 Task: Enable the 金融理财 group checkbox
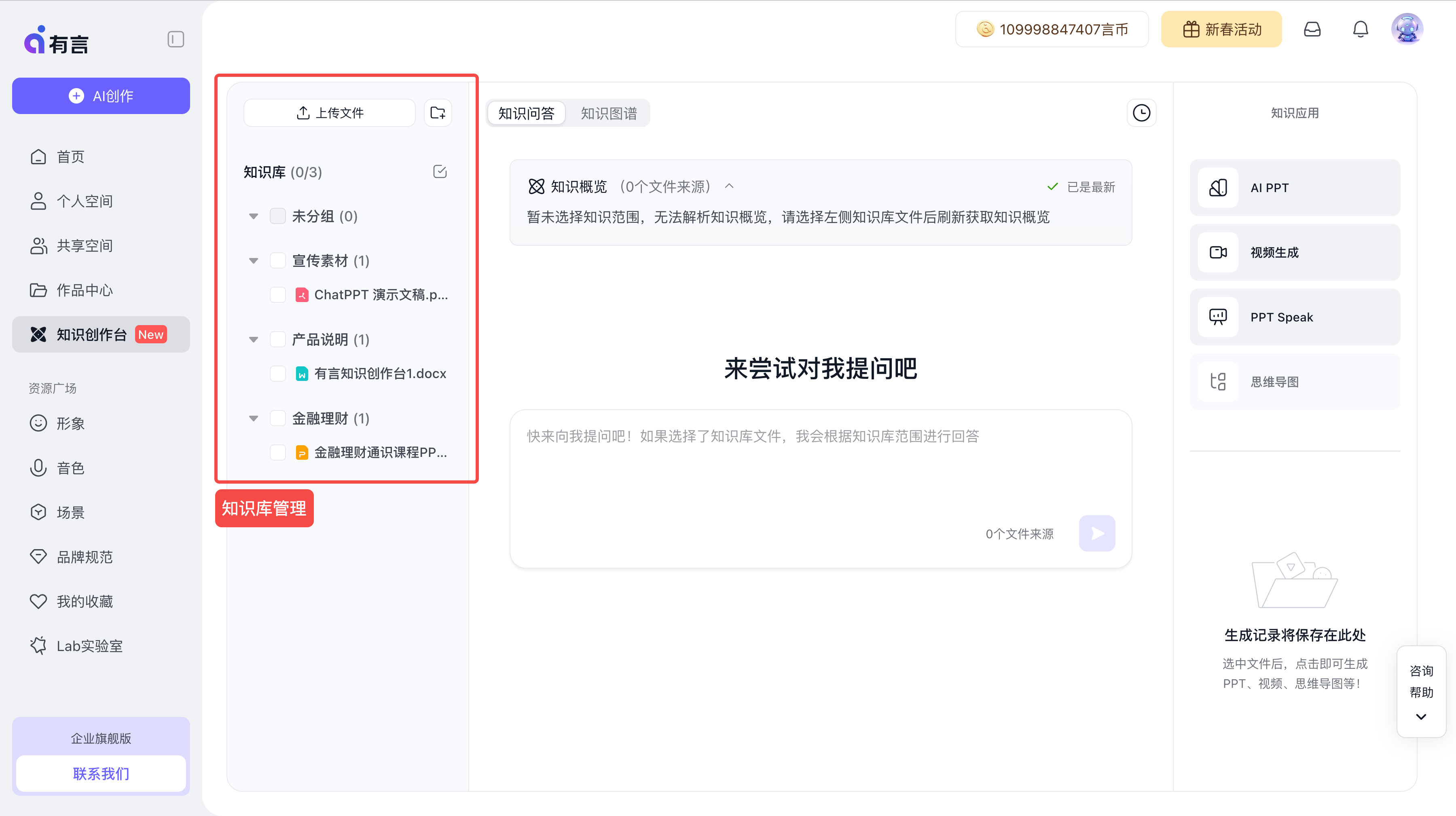(x=277, y=418)
